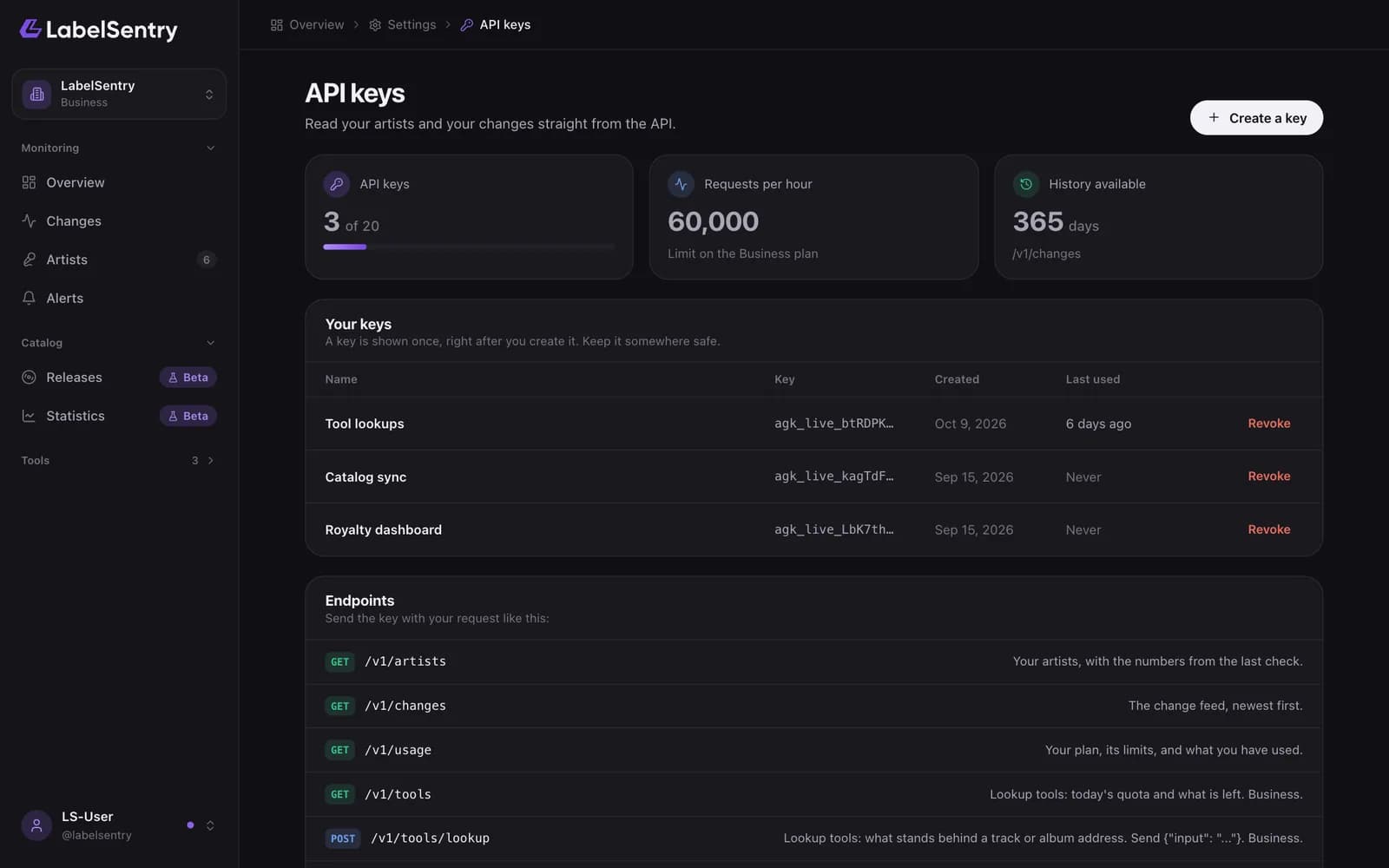Viewport: 1389px width, 868px height.
Task: Click Create a key button
Action: click(1256, 117)
